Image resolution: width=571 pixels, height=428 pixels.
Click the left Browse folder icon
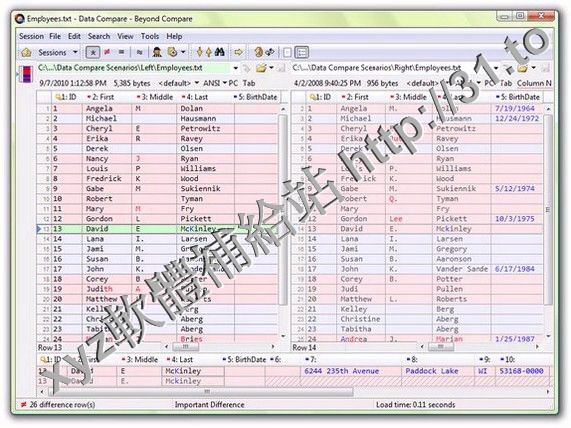coord(261,68)
